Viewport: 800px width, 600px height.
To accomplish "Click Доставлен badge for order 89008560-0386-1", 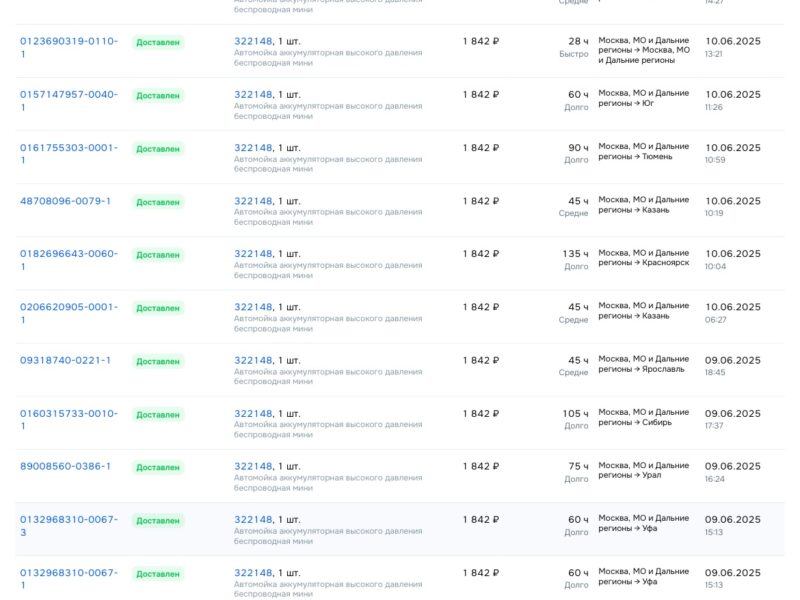I will click(x=158, y=468).
